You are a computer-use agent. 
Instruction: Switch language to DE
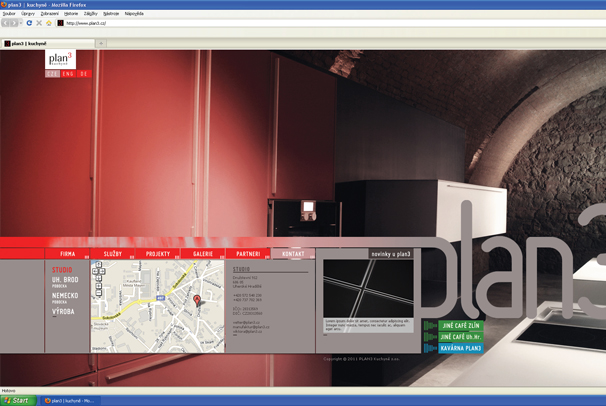coord(83,74)
